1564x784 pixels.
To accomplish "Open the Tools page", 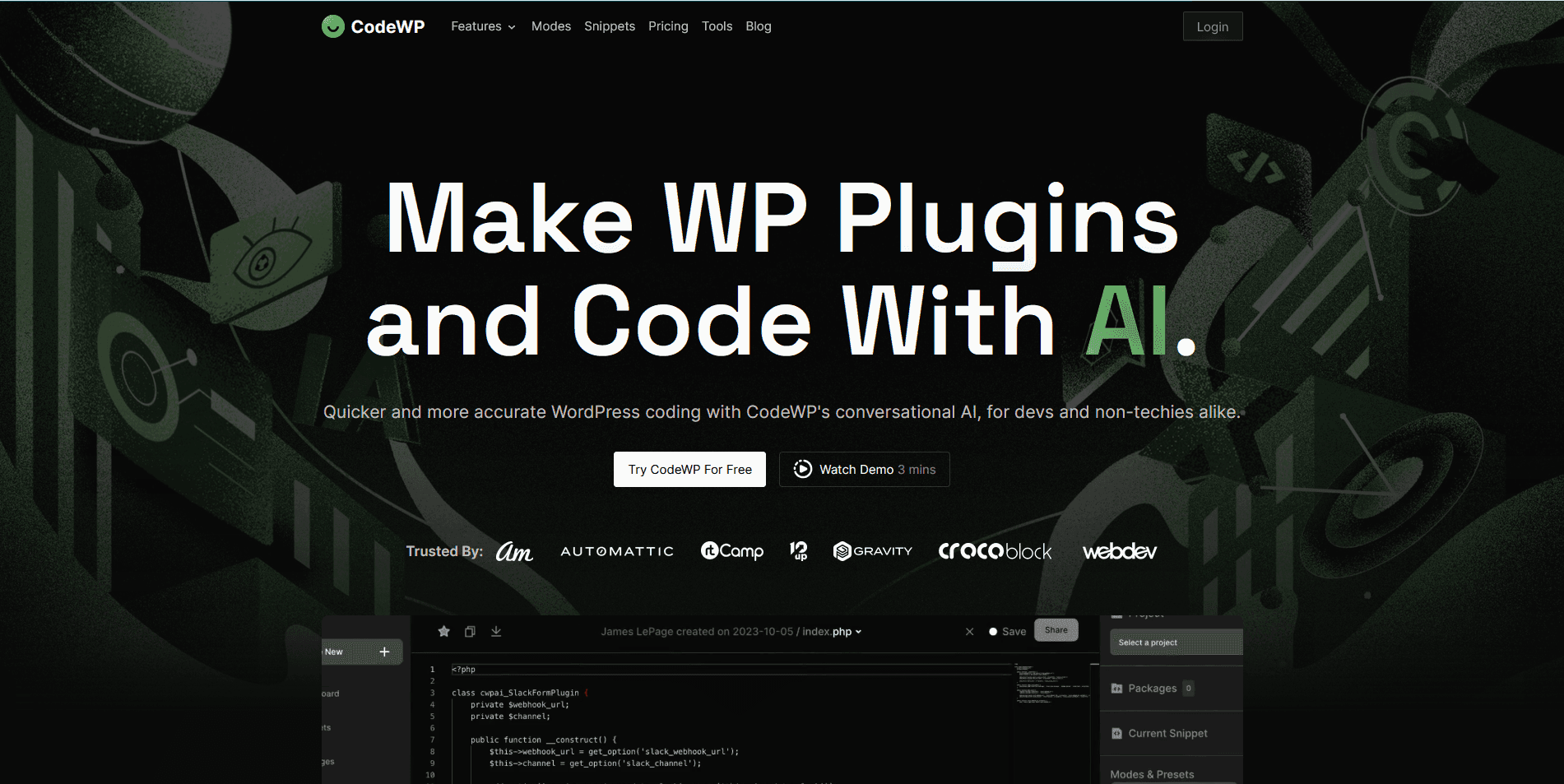I will pos(717,26).
